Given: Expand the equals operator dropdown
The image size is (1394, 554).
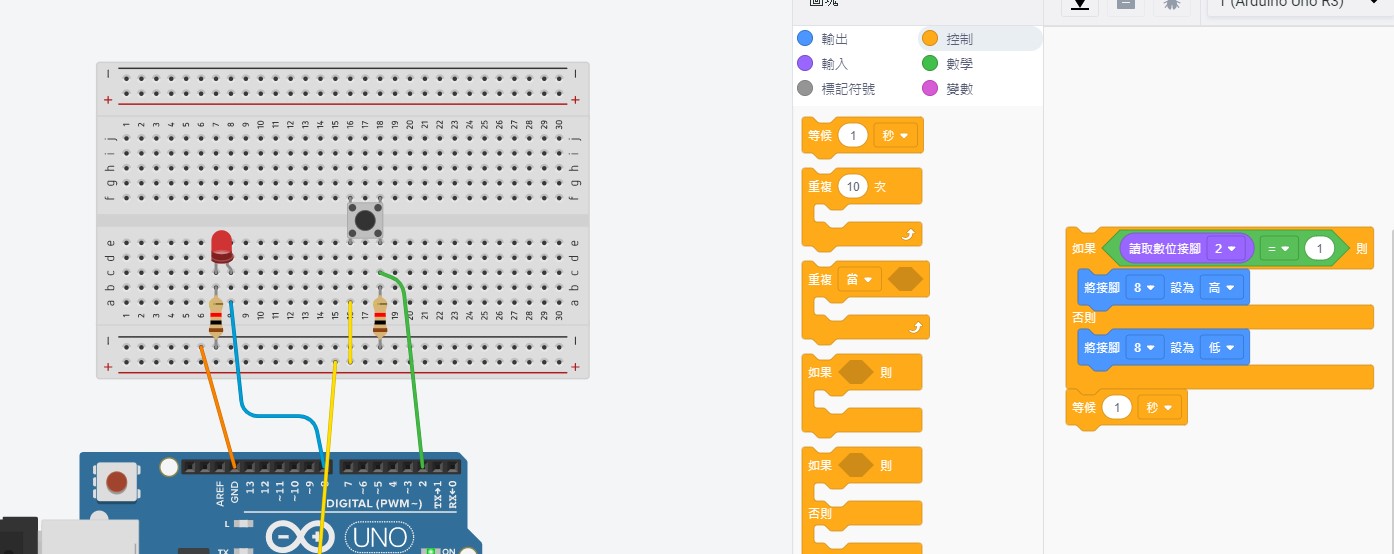Looking at the screenshot, I should click(1278, 248).
